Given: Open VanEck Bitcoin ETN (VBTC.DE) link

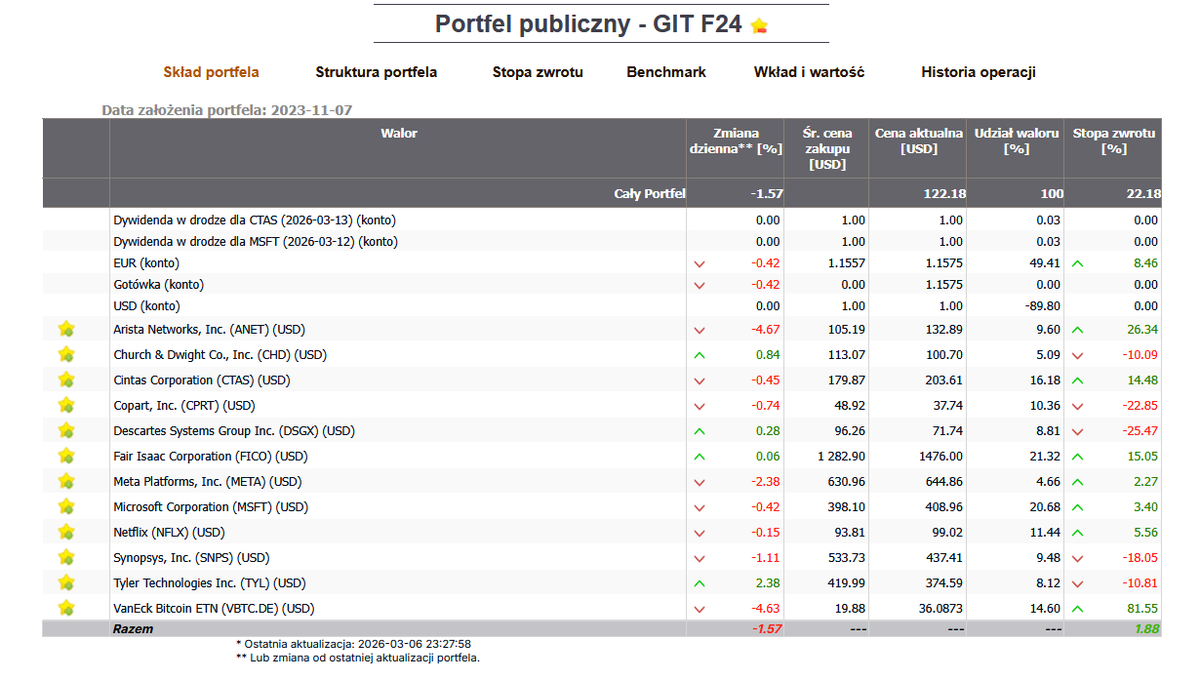Looking at the screenshot, I should click(213, 608).
